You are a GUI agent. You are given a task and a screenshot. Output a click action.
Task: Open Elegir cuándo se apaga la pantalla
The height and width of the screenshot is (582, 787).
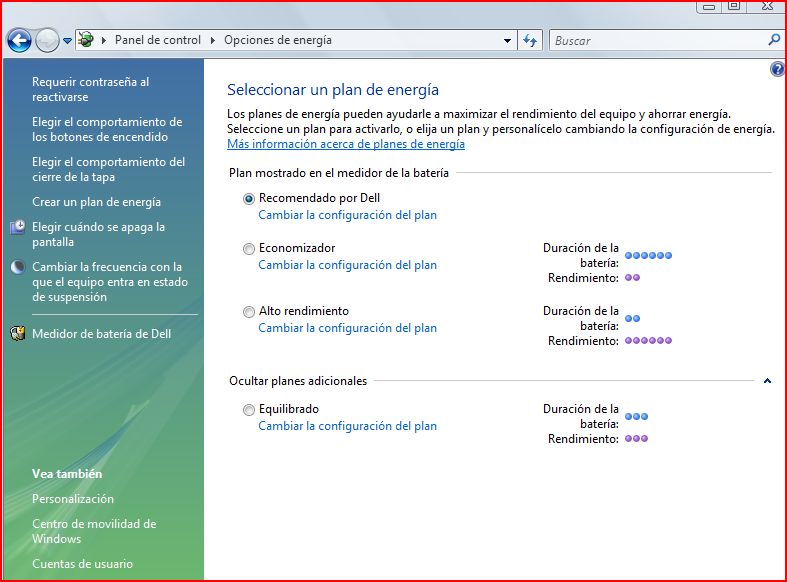tap(98, 234)
